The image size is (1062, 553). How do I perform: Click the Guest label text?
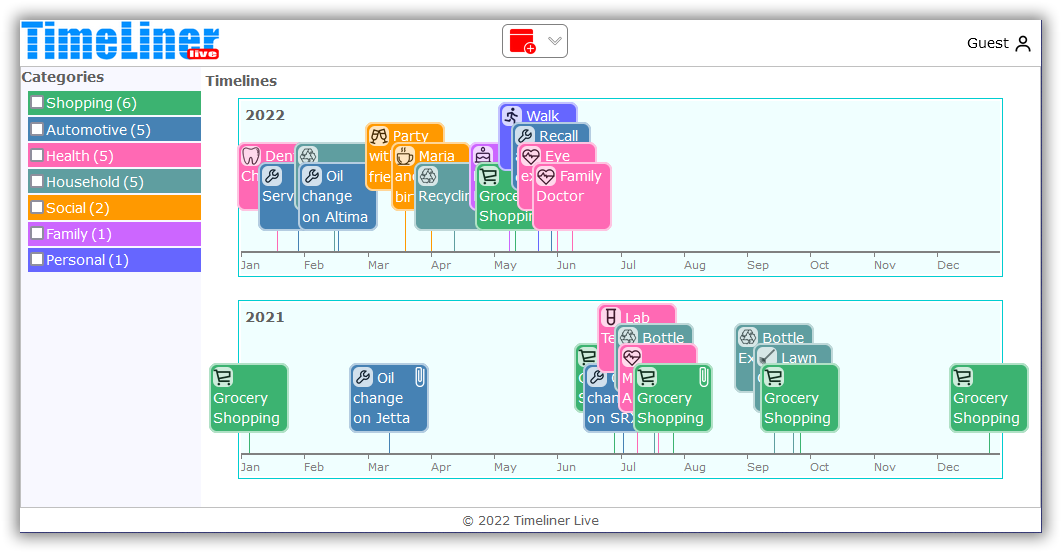[987, 43]
